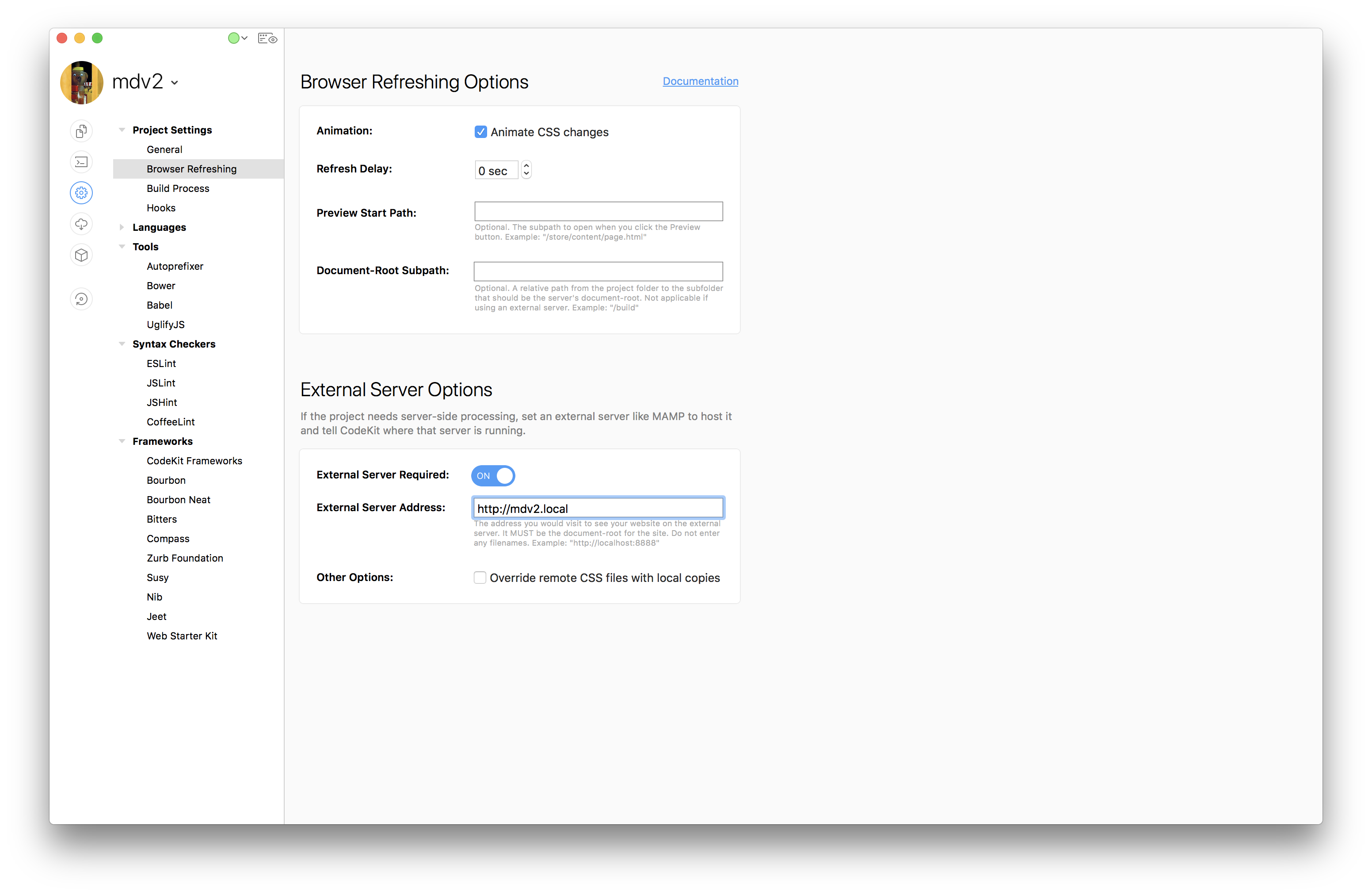Click the Syntax Checkers heading label

pos(174,344)
